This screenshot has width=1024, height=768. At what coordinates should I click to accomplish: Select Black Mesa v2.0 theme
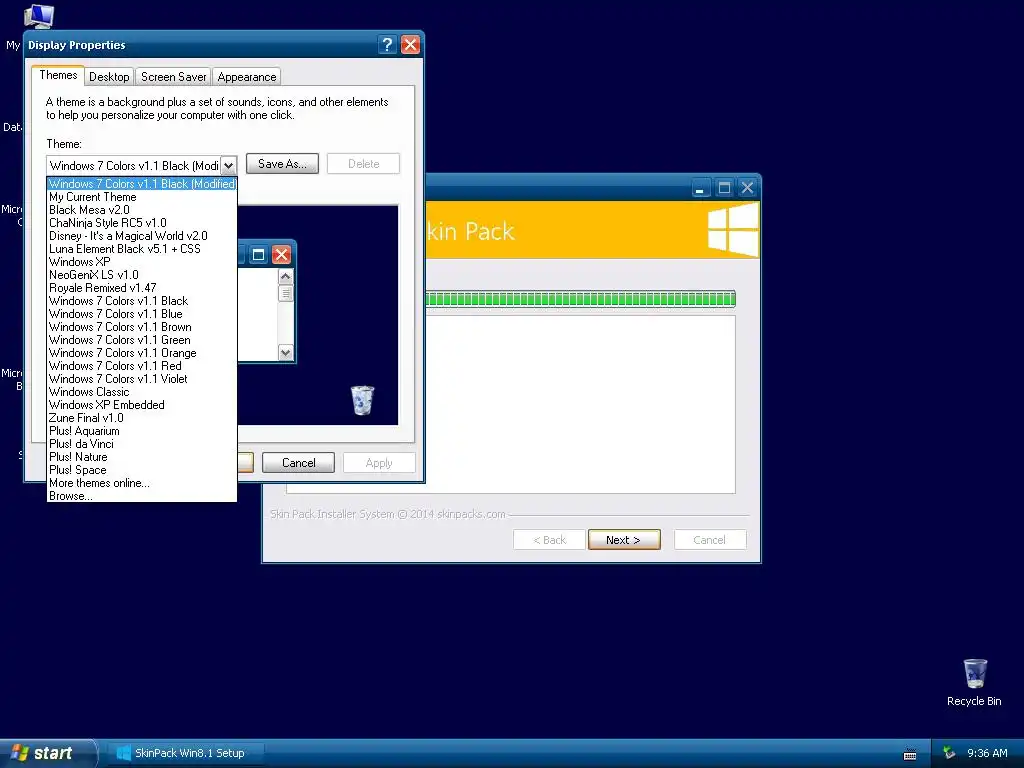click(x=142, y=210)
